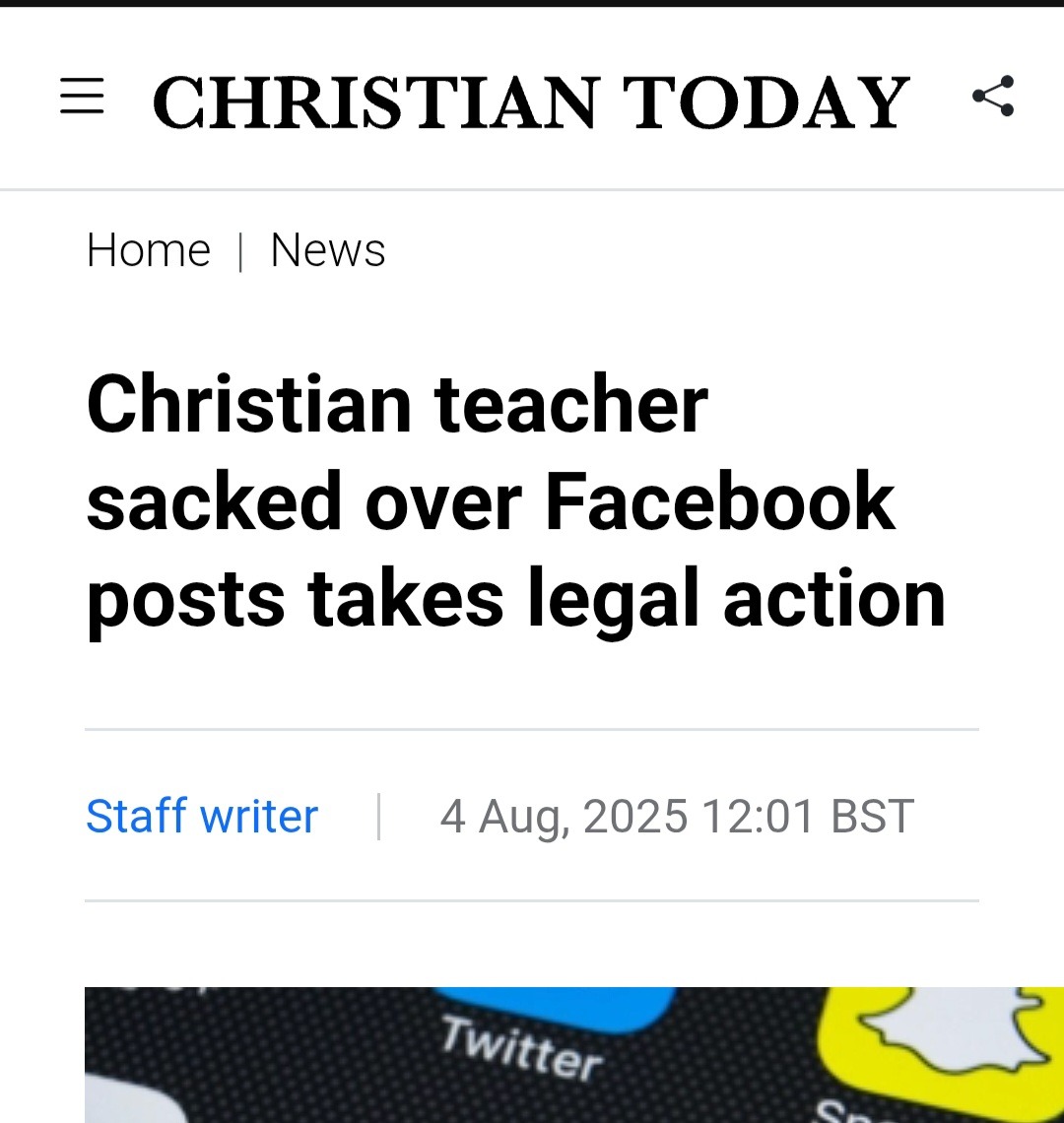Click the black bar at the top of the page
The image size is (1064, 1123).
(532, 4)
